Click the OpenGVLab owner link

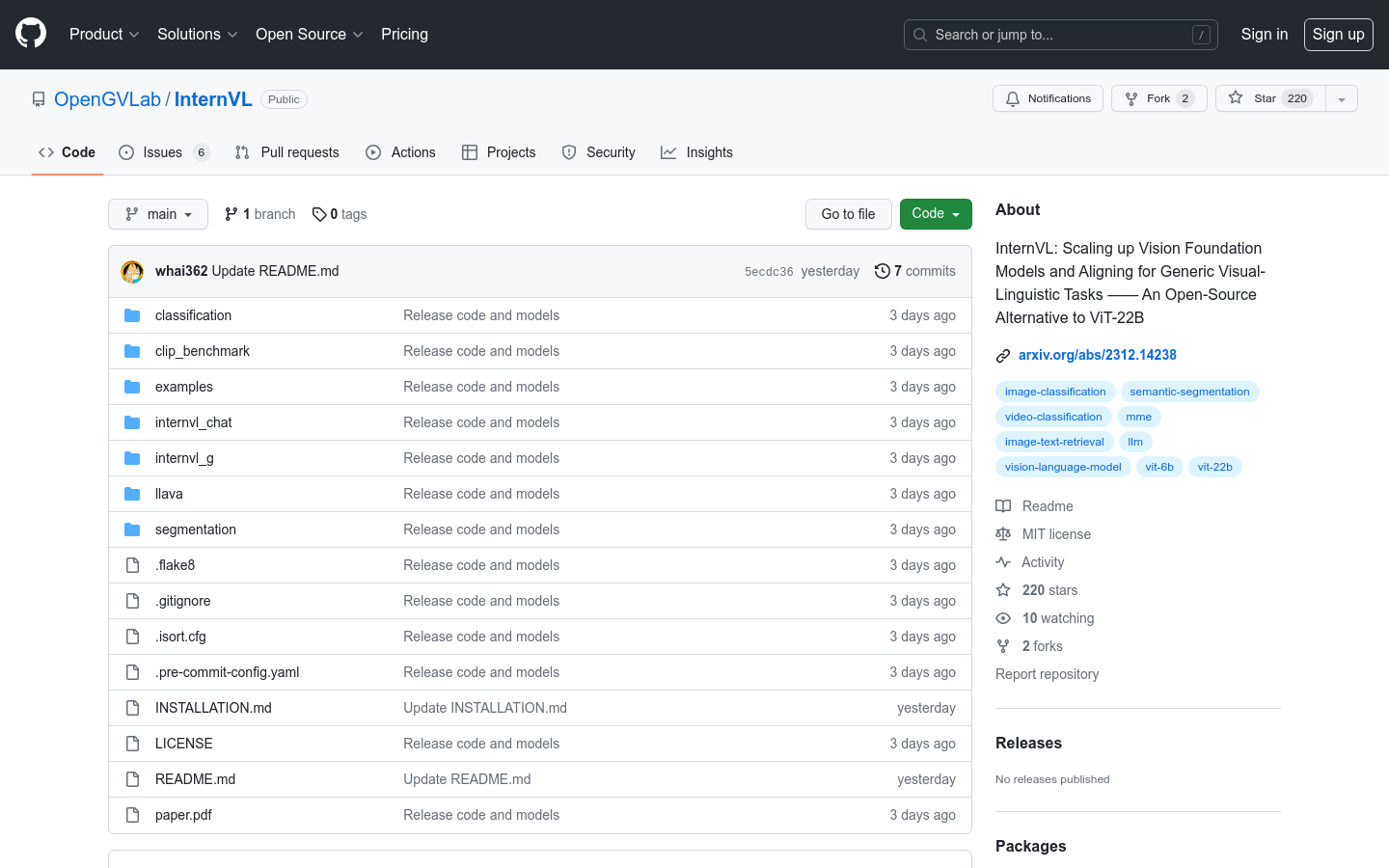tap(107, 99)
